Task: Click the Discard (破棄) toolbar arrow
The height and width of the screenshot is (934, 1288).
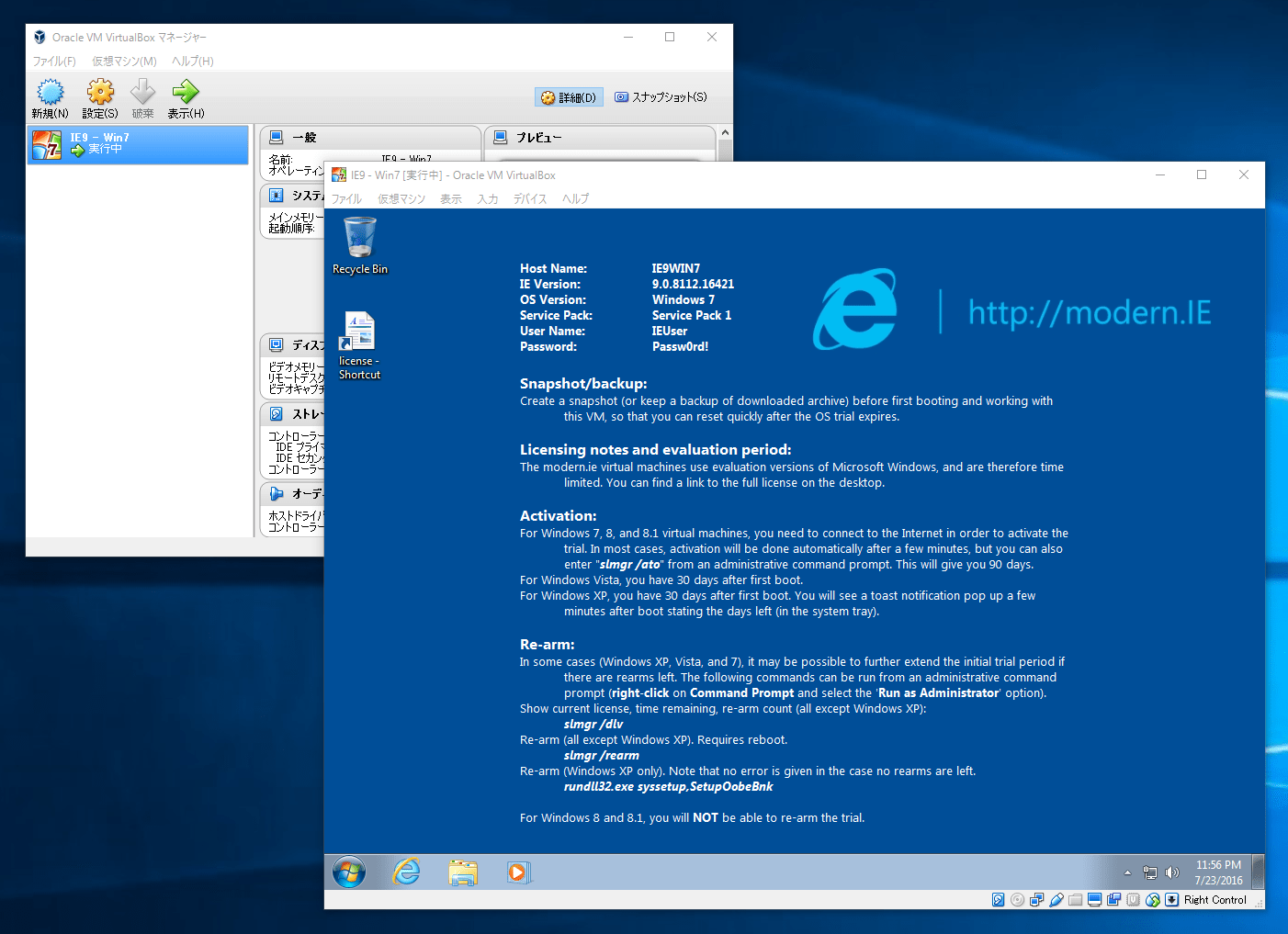Action: tap(142, 98)
